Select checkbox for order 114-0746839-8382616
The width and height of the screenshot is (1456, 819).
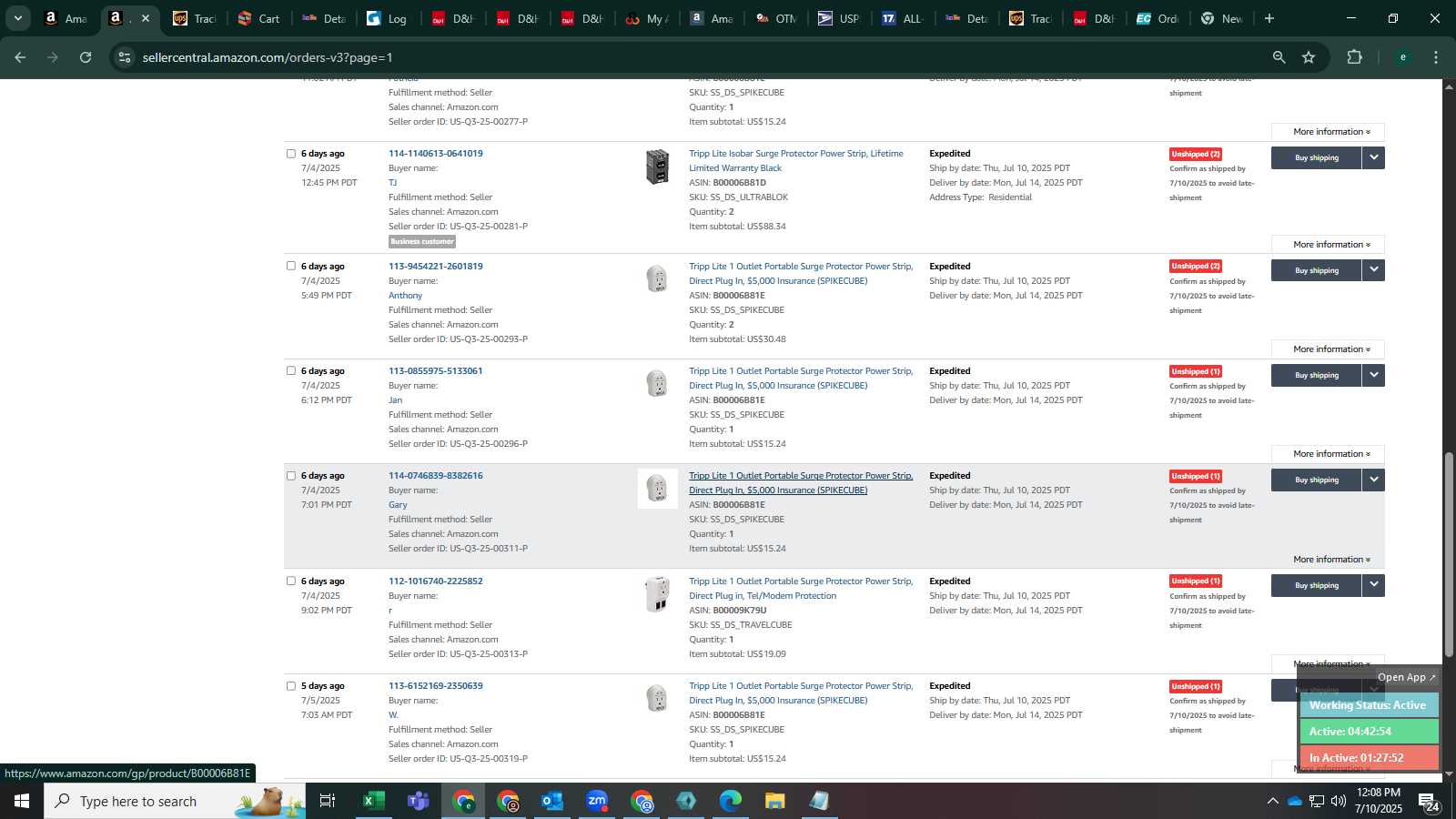[291, 476]
